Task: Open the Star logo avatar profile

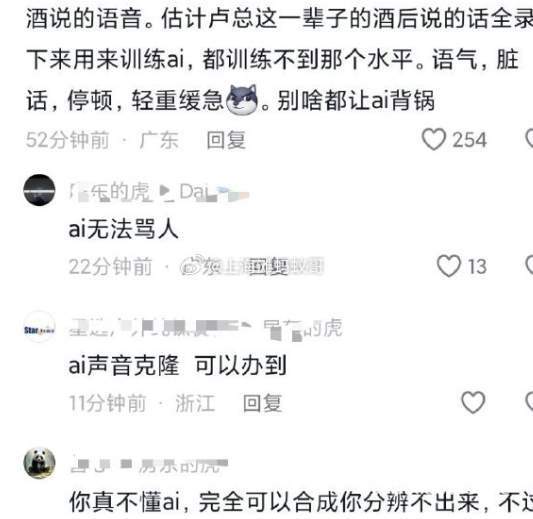Action: tap(39, 327)
